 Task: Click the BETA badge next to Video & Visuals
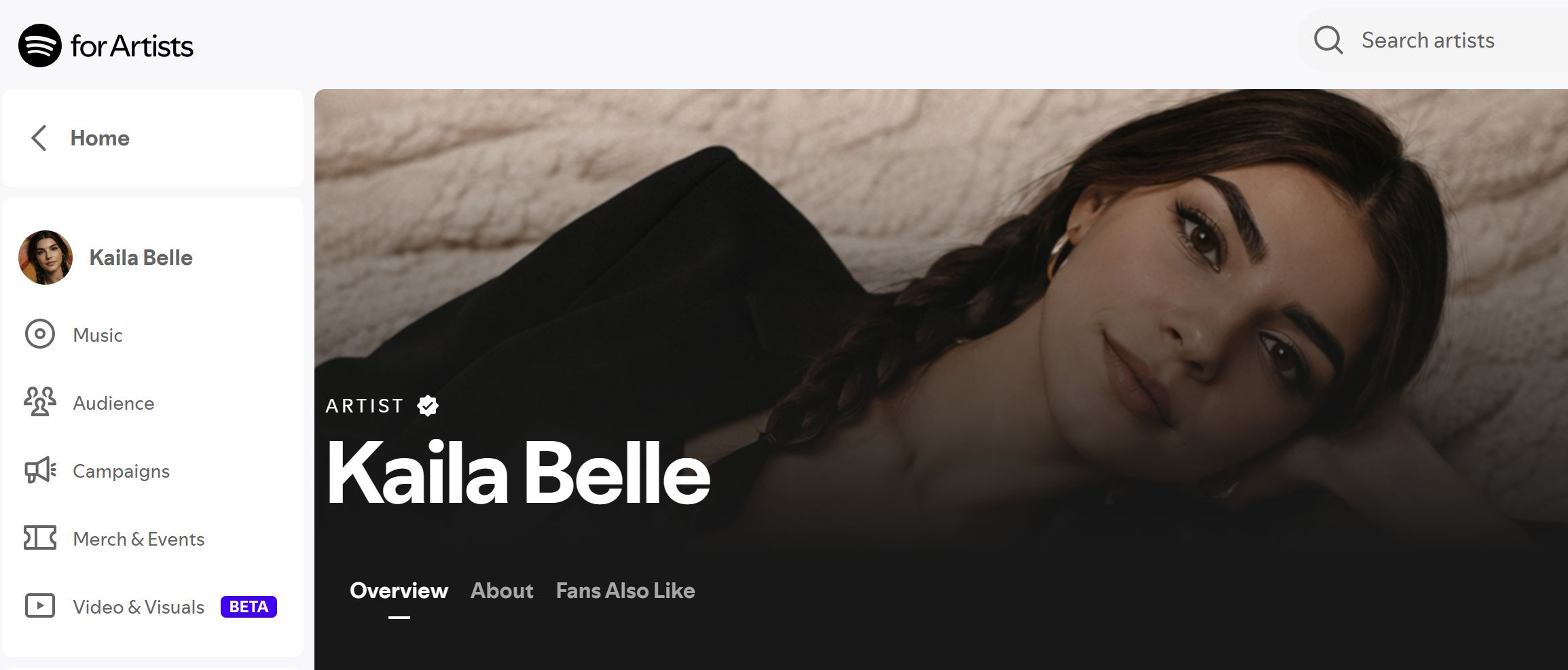249,606
